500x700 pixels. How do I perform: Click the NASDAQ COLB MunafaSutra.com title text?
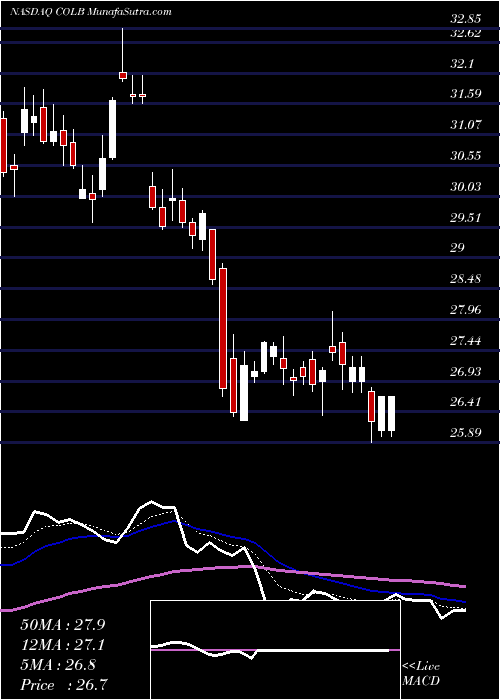[x=91, y=12]
